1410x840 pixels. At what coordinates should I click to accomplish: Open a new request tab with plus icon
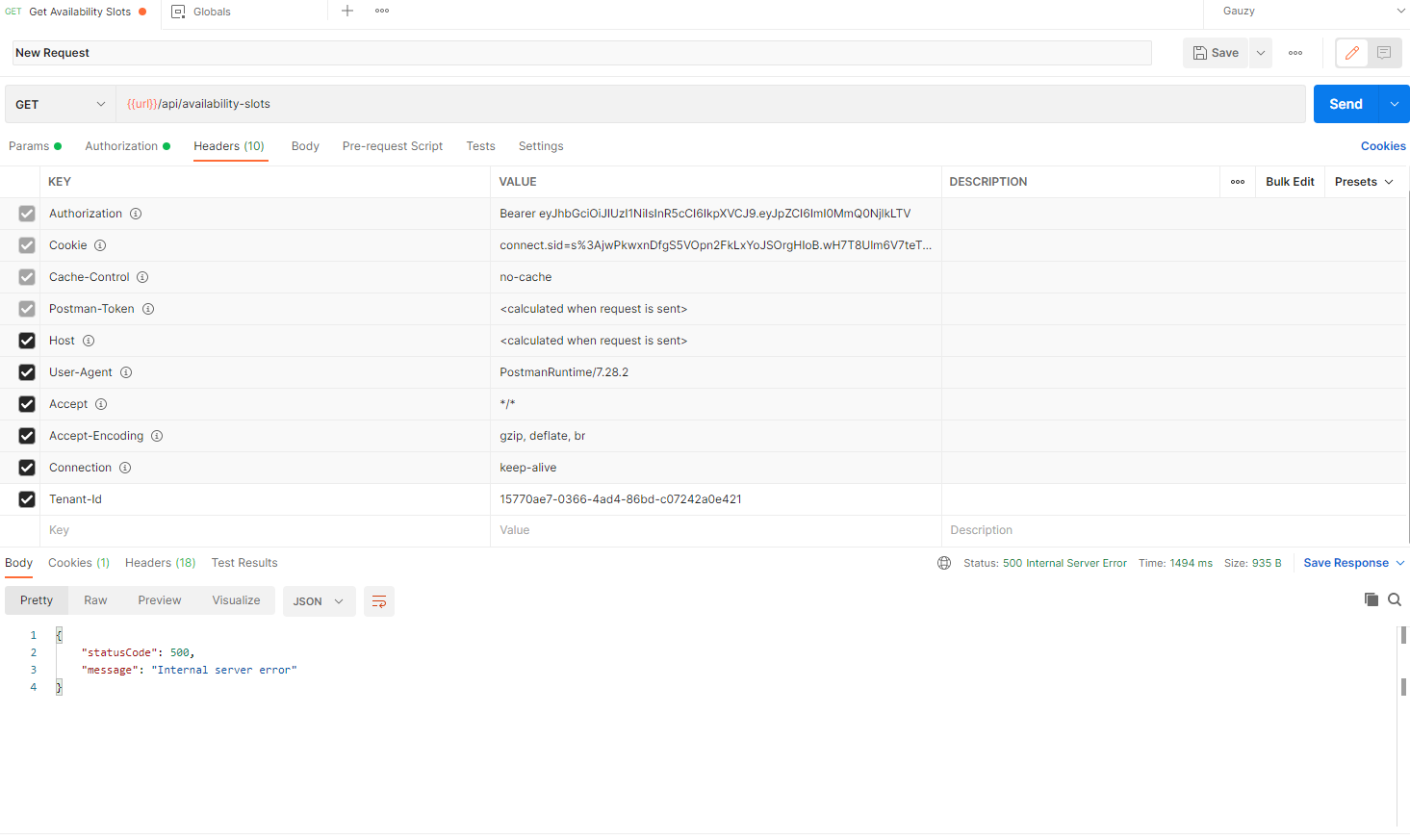tap(347, 11)
